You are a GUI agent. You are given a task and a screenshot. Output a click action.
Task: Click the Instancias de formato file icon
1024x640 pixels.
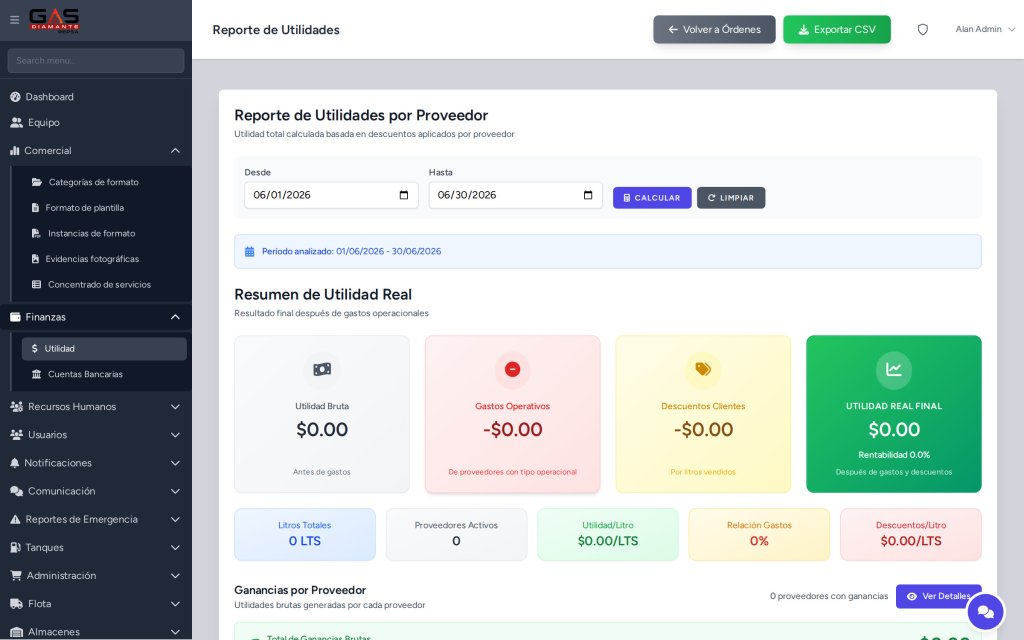click(x=36, y=233)
